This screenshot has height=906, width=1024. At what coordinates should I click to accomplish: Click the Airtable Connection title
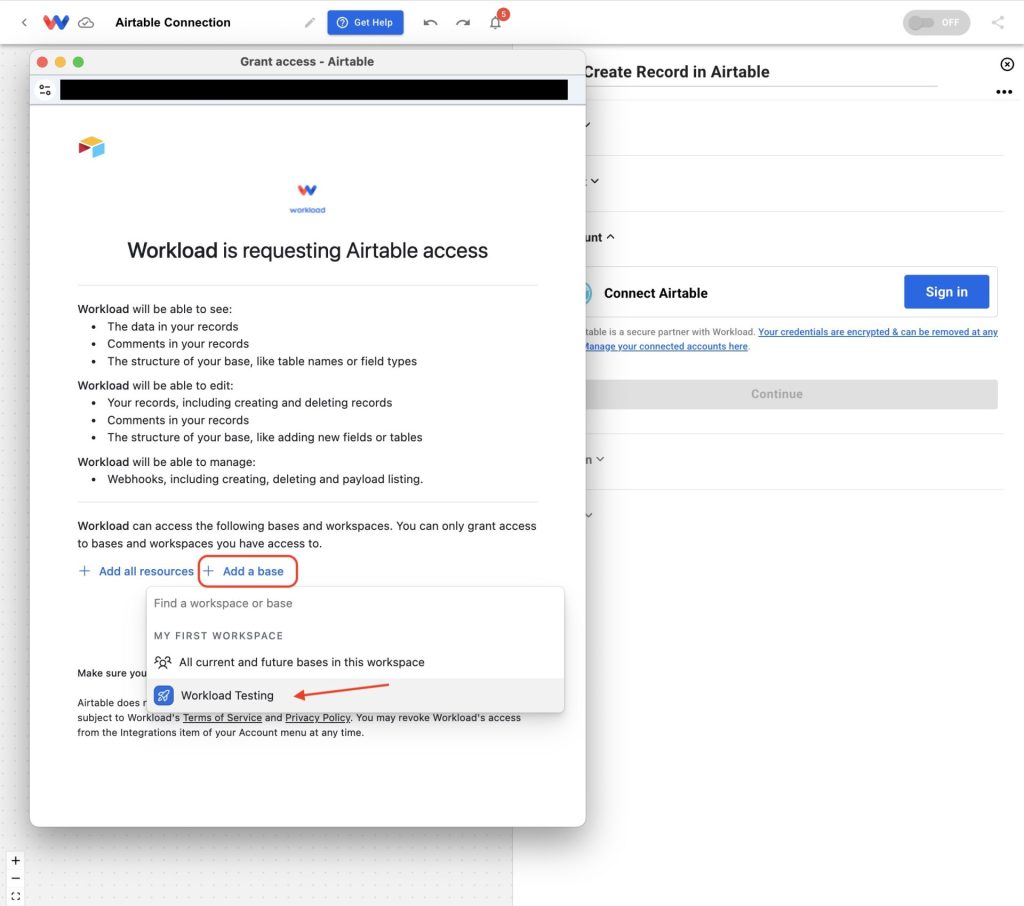pyautogui.click(x=173, y=22)
